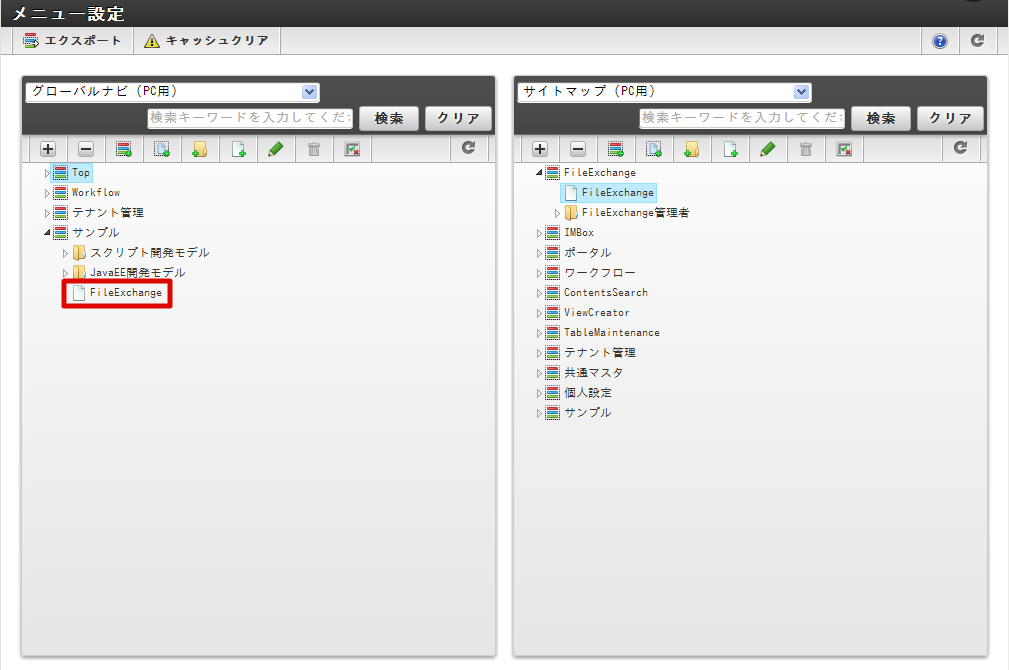
Task: Expand the ワークフロー tree node
Action: point(539,272)
